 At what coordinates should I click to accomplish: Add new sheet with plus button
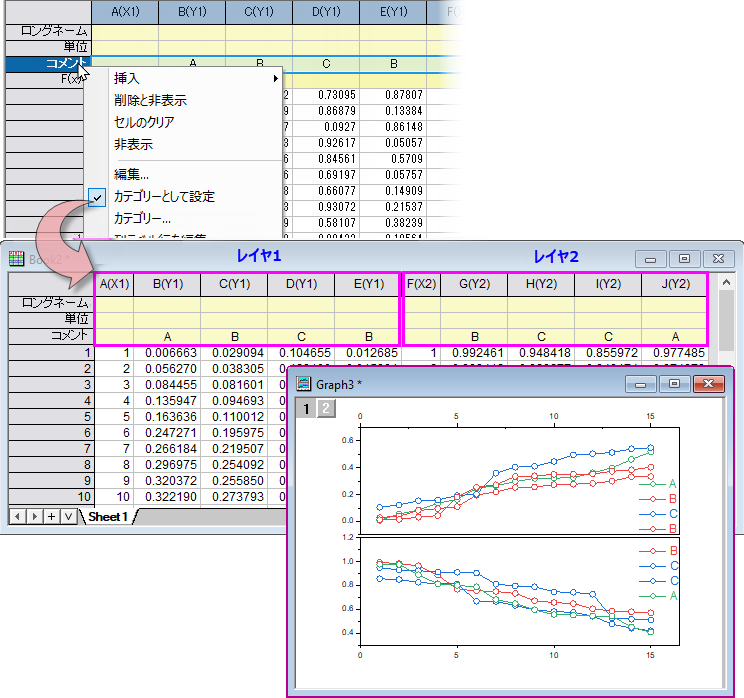(x=51, y=517)
